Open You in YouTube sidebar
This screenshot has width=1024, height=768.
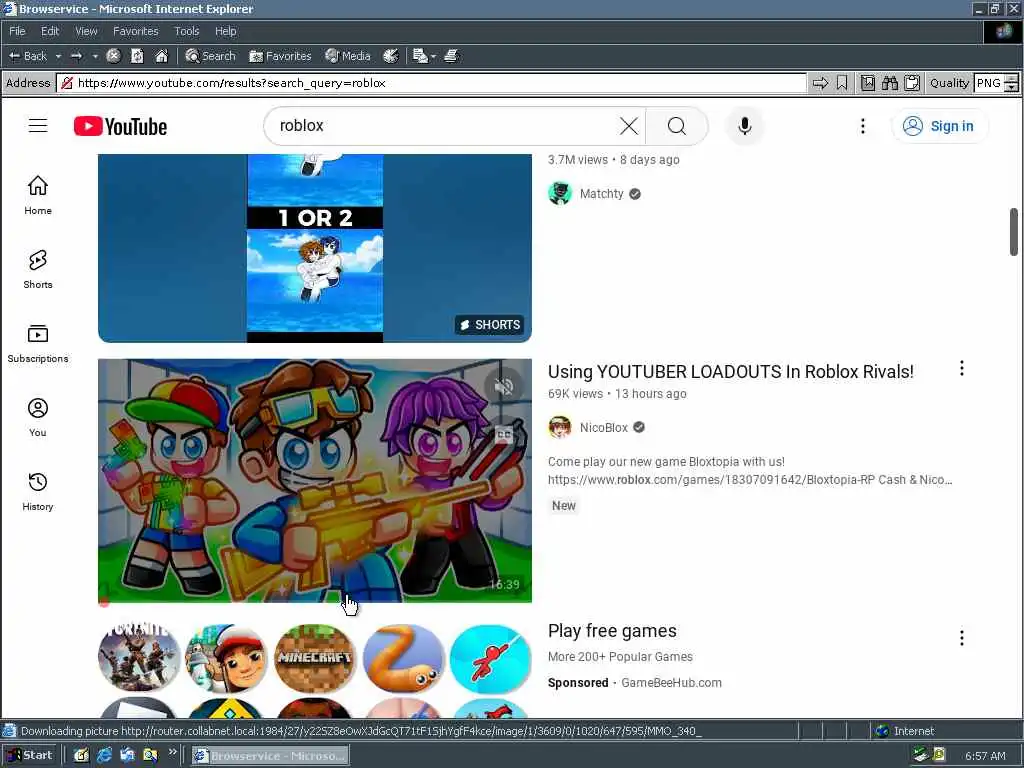[x=38, y=417]
